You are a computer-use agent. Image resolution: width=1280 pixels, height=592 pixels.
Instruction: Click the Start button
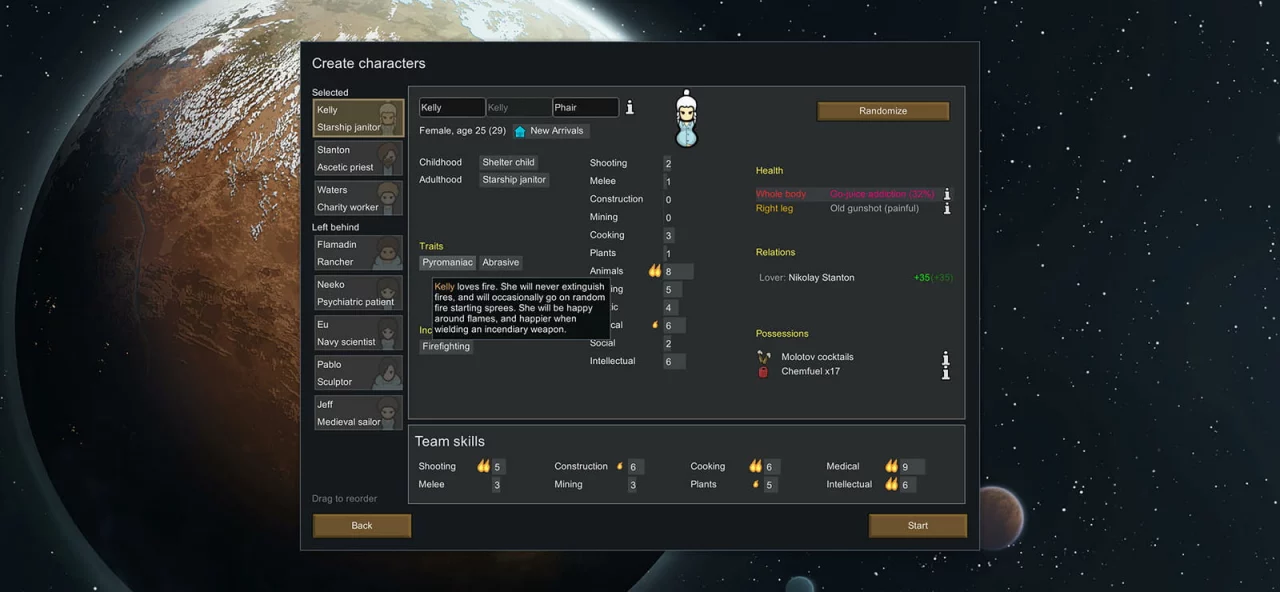click(x=918, y=526)
